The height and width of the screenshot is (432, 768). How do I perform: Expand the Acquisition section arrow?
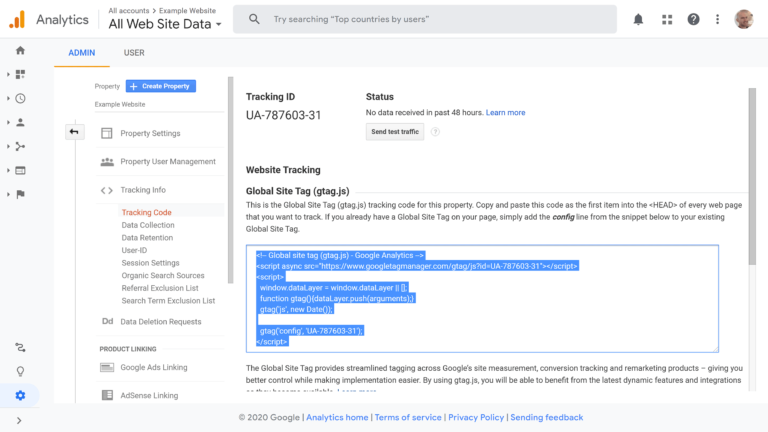click(8, 146)
